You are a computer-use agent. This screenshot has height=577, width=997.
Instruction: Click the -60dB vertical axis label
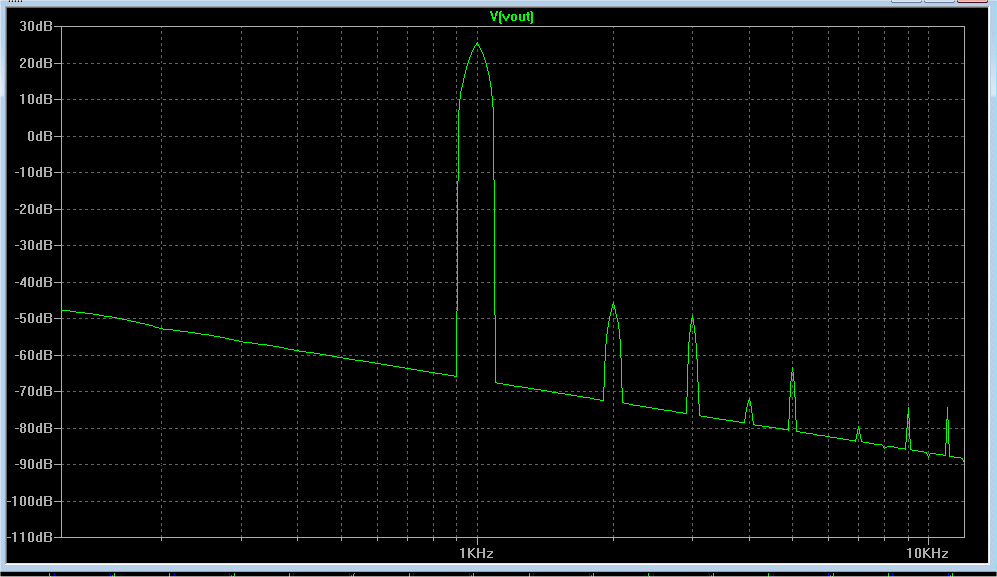[33, 355]
